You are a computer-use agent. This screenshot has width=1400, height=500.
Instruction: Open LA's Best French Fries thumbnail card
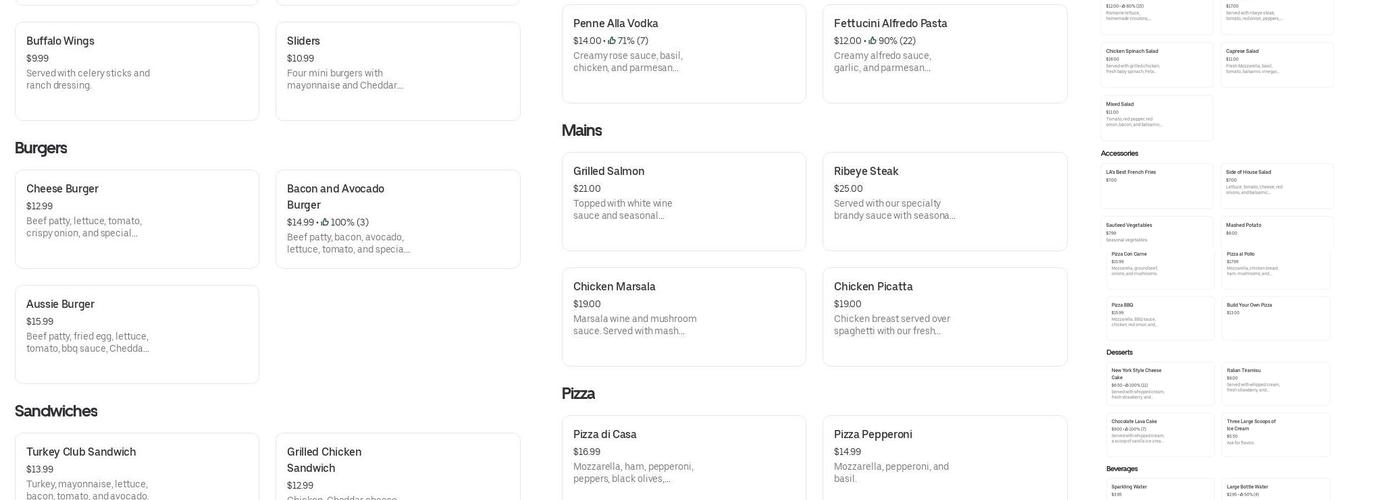pos(1157,185)
